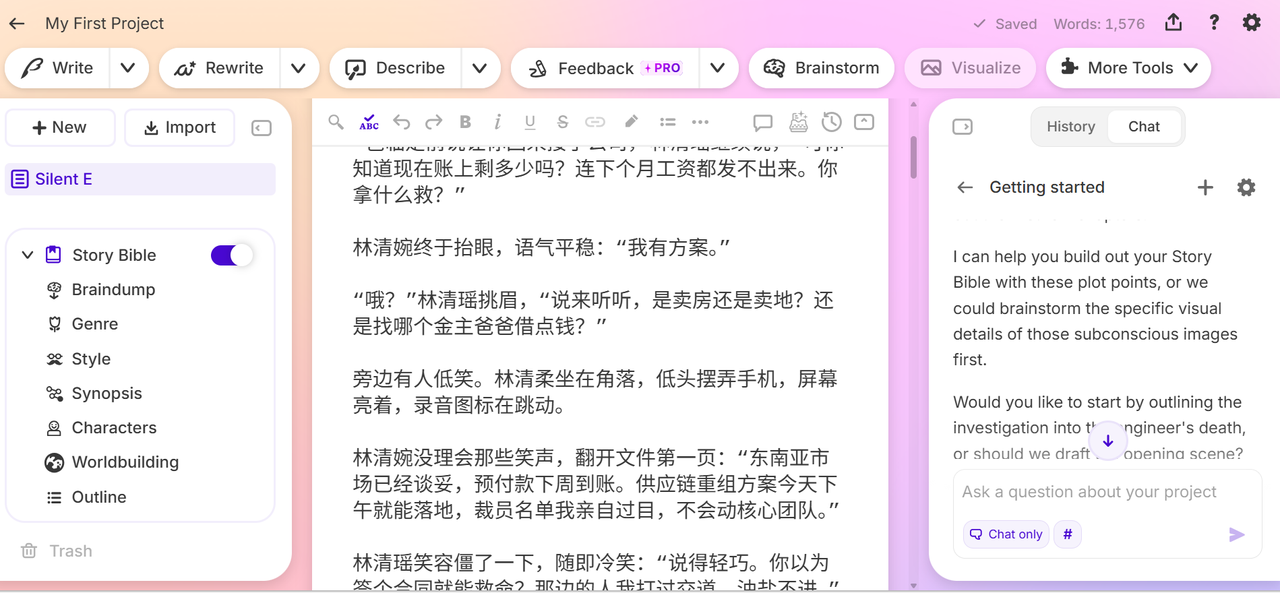Switch to the Chat tab
The width and height of the screenshot is (1280, 593).
click(x=1144, y=127)
